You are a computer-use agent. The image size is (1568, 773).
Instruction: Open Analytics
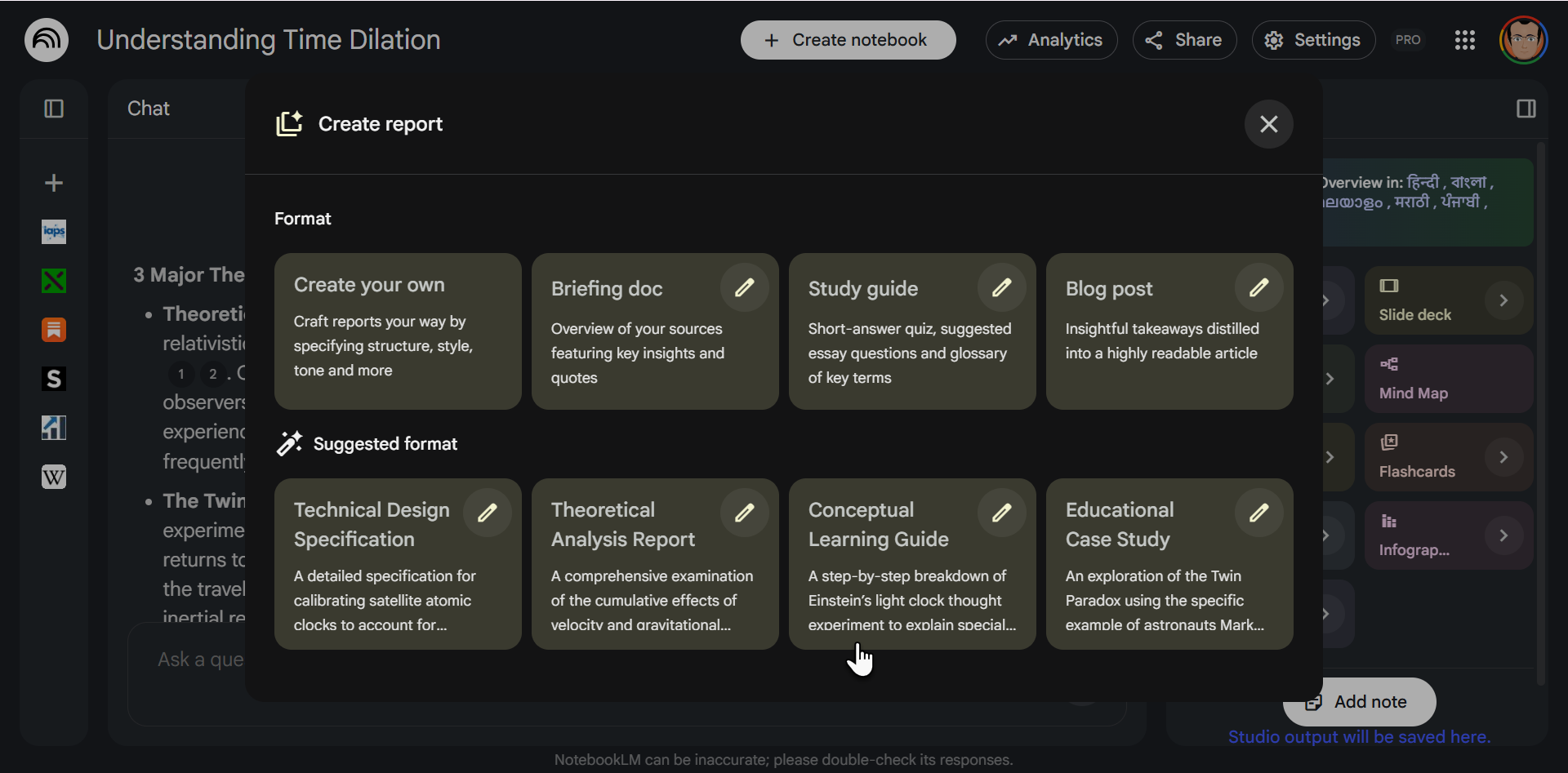coord(1051,40)
